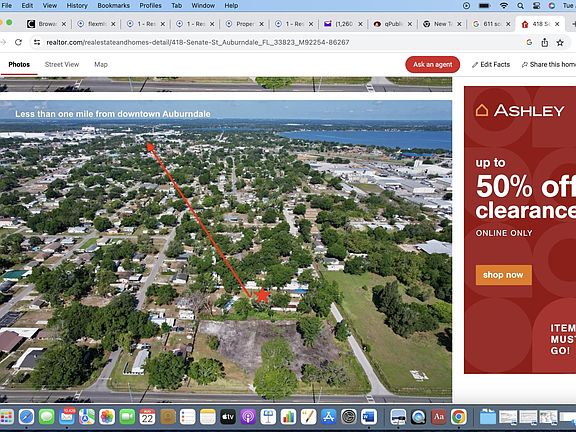Click the share icon in the address bar
This screenshot has width=576, height=432.
pos(545,43)
